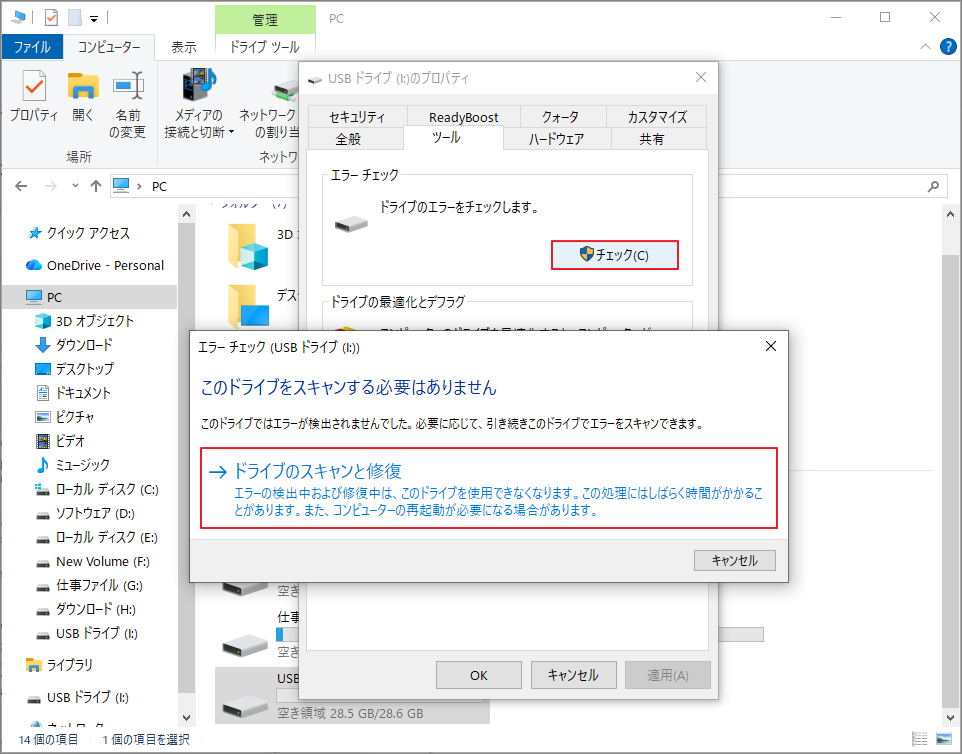Switch to the 表示 ribbon tab
This screenshot has width=962, height=754.
point(183,47)
